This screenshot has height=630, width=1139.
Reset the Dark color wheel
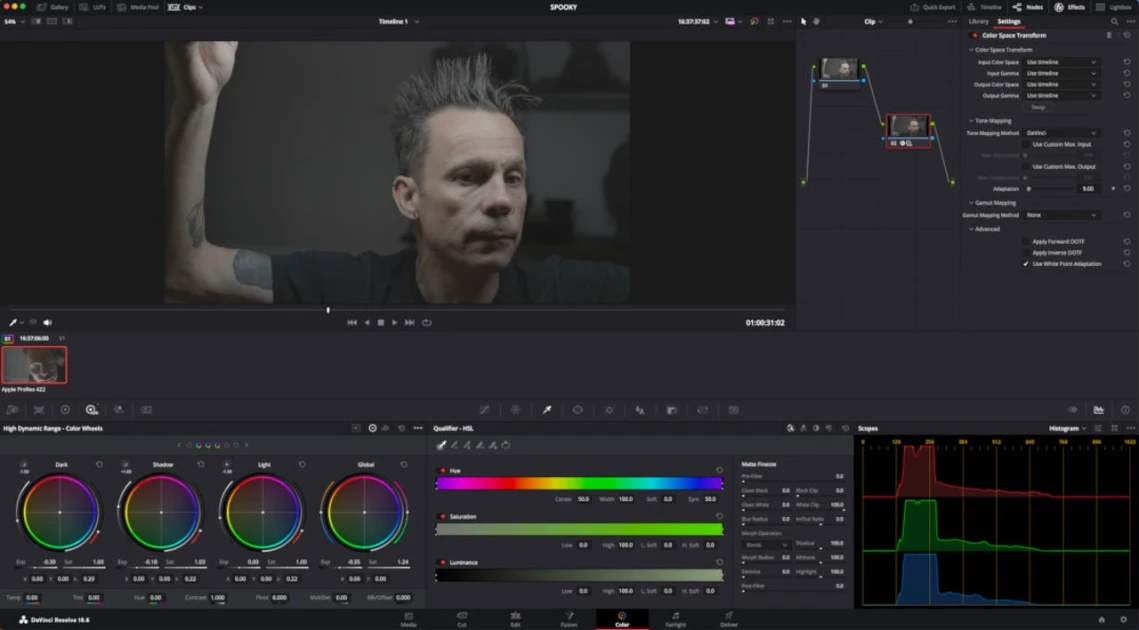[x=99, y=464]
